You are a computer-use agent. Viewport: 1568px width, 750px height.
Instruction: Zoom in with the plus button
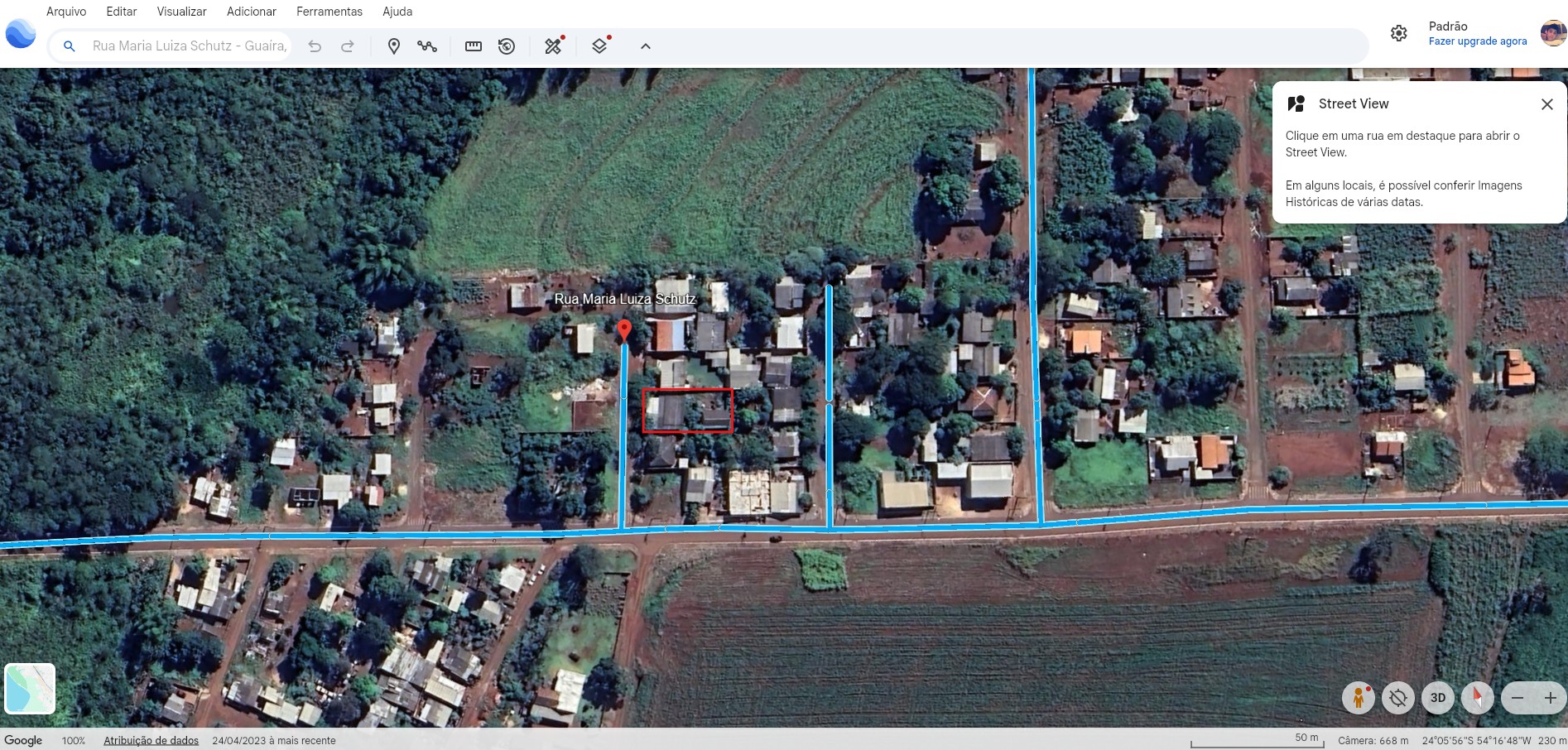click(1551, 698)
